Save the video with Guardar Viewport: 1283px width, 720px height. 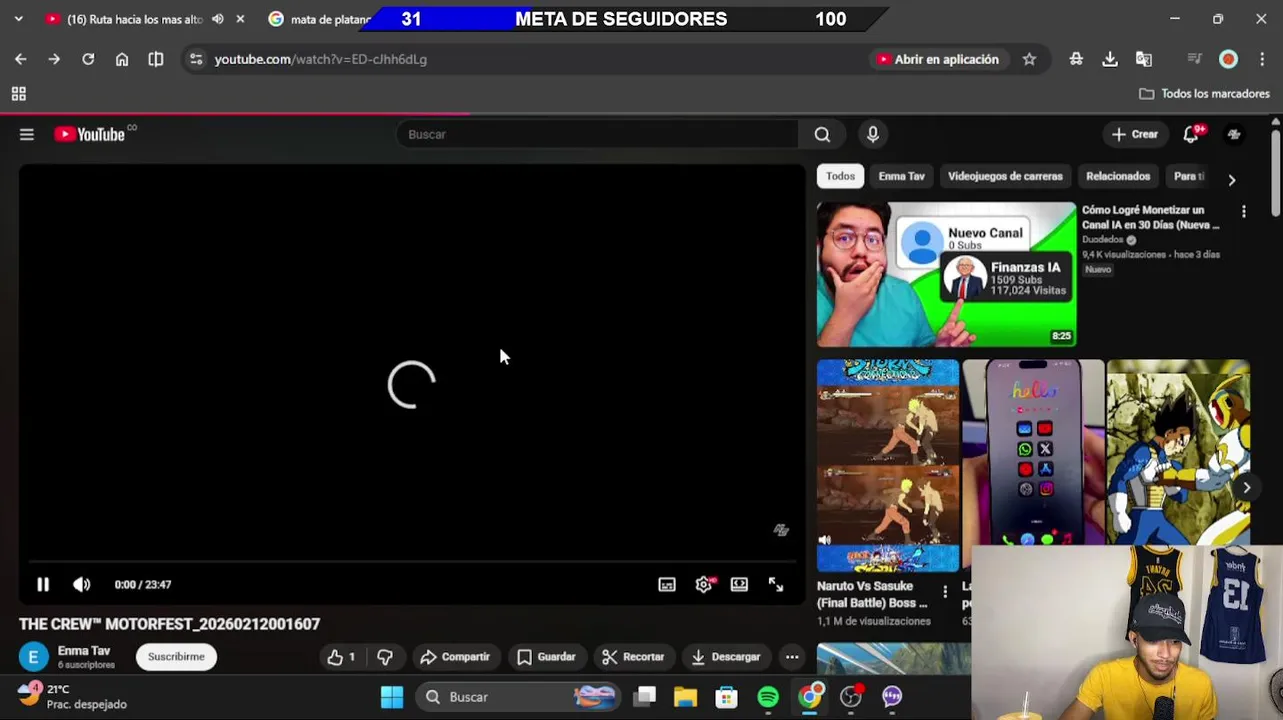(546, 657)
